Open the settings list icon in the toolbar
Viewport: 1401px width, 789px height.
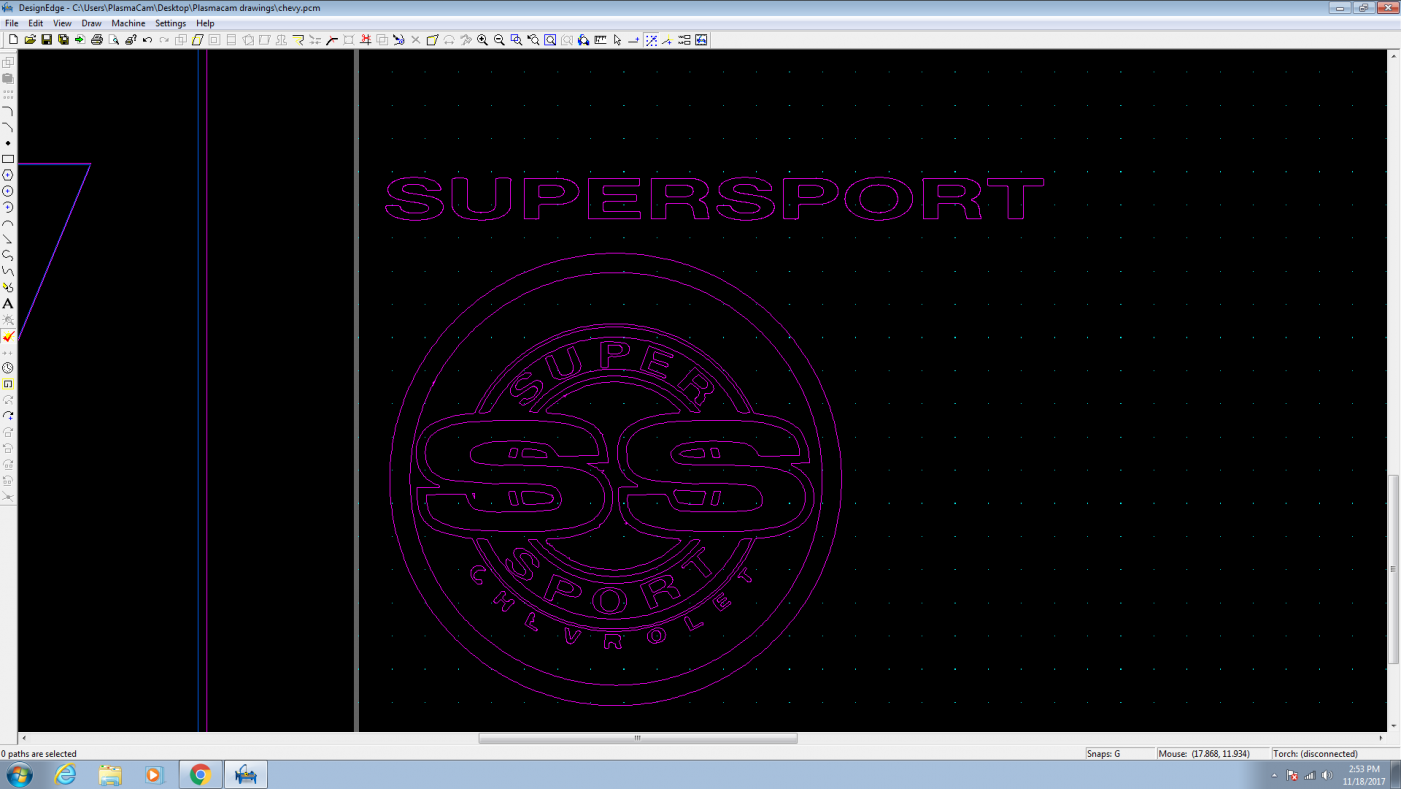click(684, 40)
